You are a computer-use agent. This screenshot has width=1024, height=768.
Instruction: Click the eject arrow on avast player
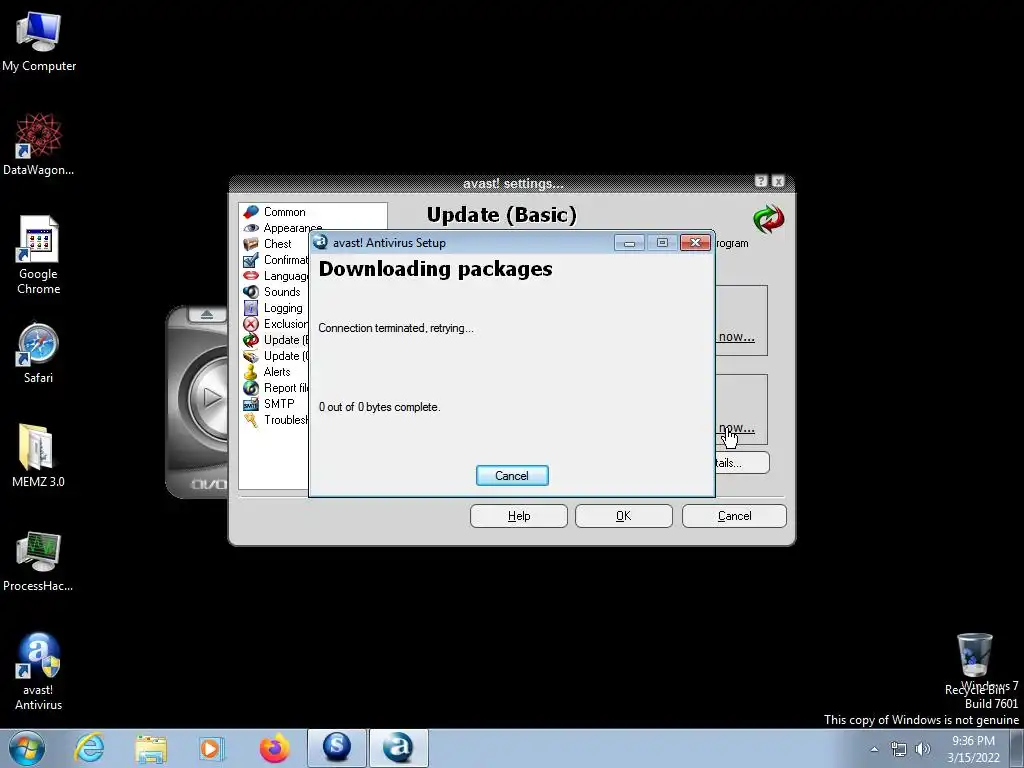207,315
